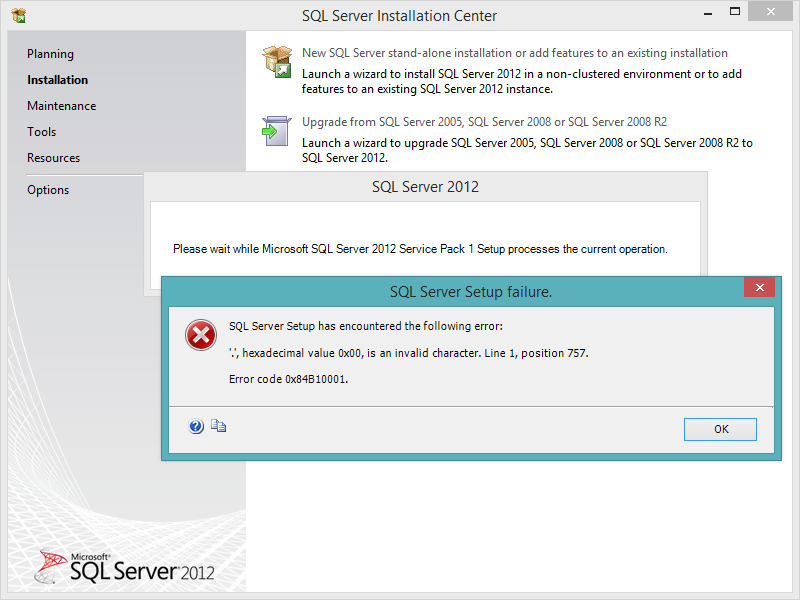Click the SQL Server 2012 logo

point(124,566)
